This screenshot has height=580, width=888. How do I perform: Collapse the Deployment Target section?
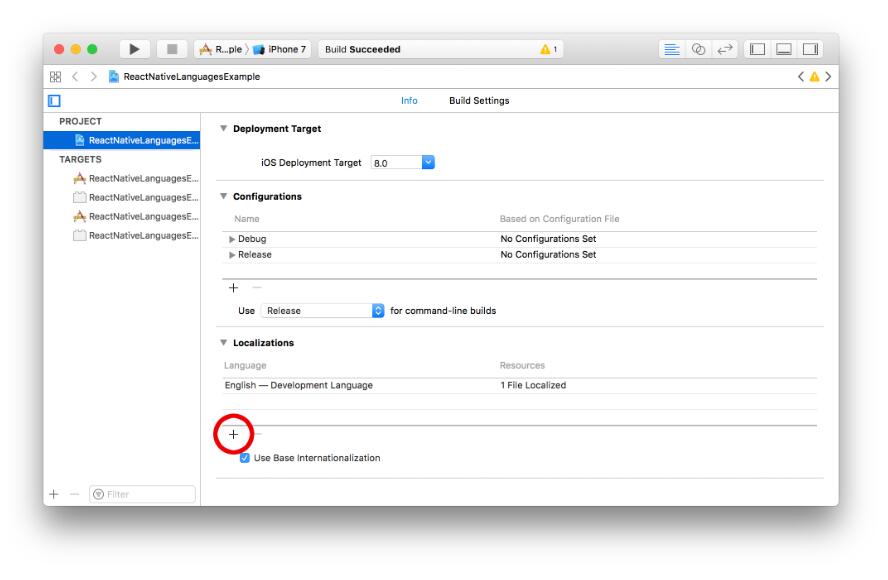[224, 129]
